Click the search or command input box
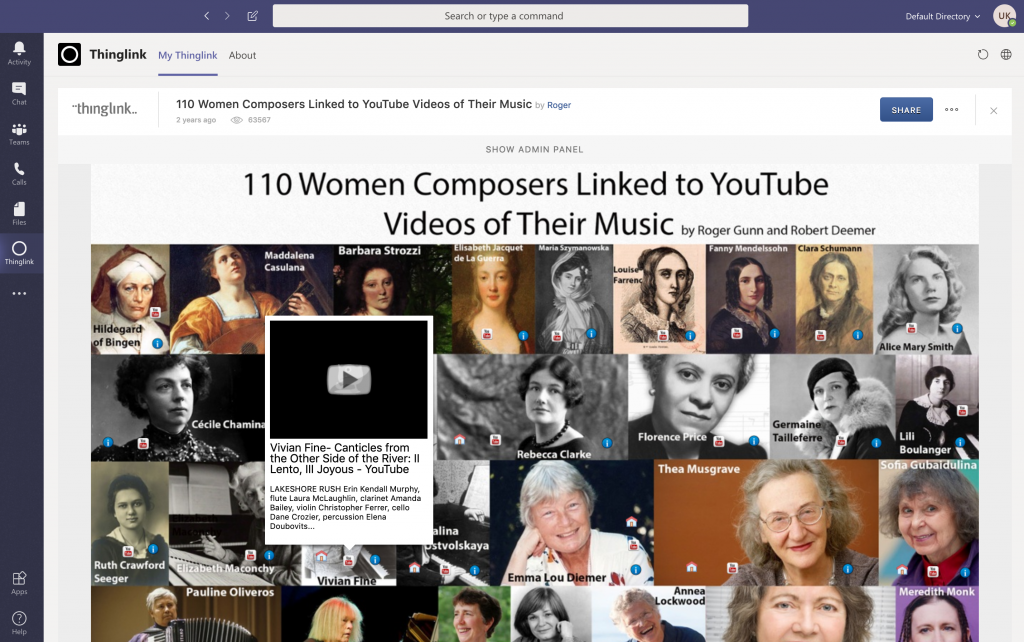The width and height of the screenshot is (1024, 642). pos(510,16)
